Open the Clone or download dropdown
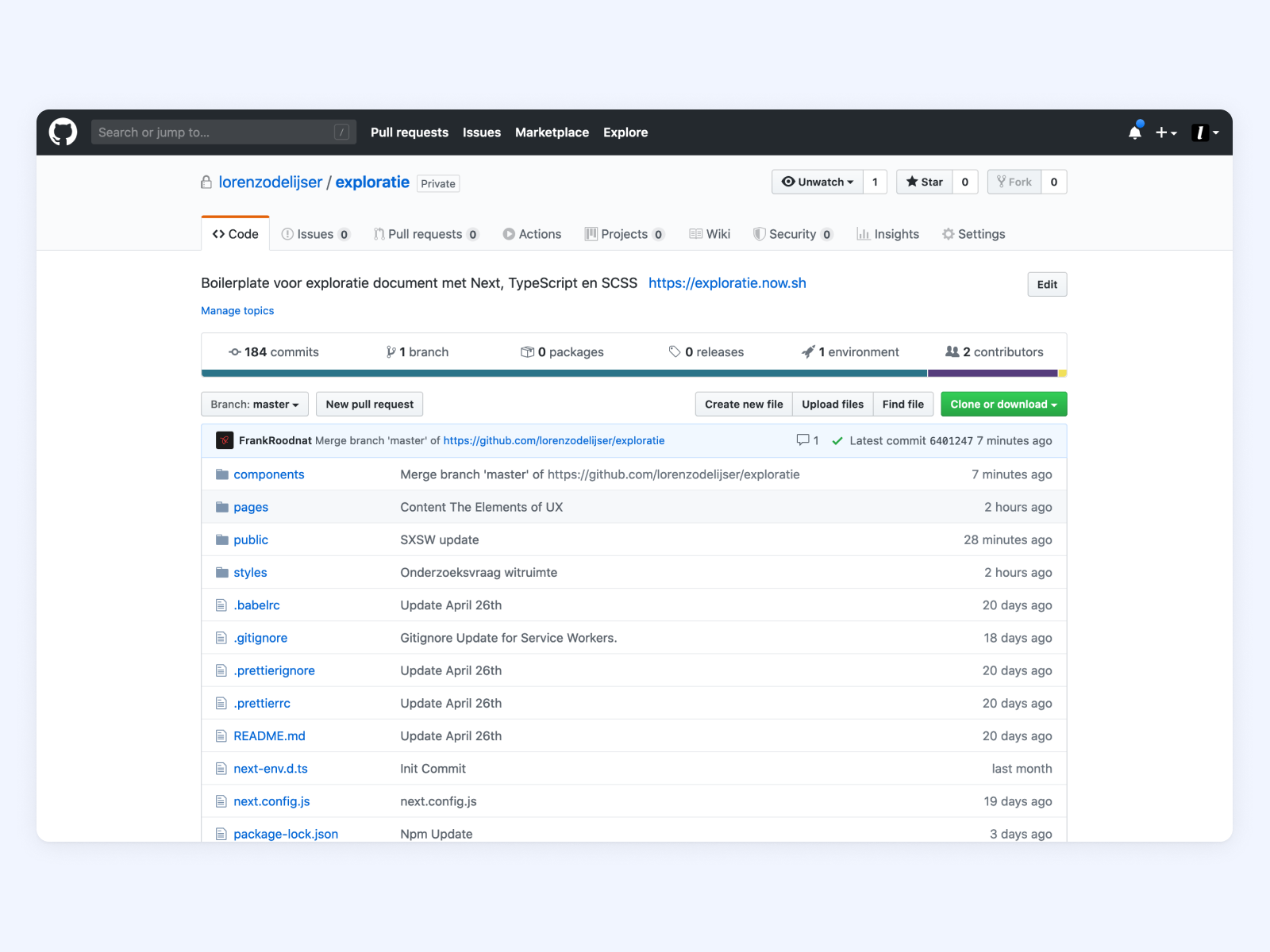Viewport: 1270px width, 952px height. click(x=1003, y=404)
